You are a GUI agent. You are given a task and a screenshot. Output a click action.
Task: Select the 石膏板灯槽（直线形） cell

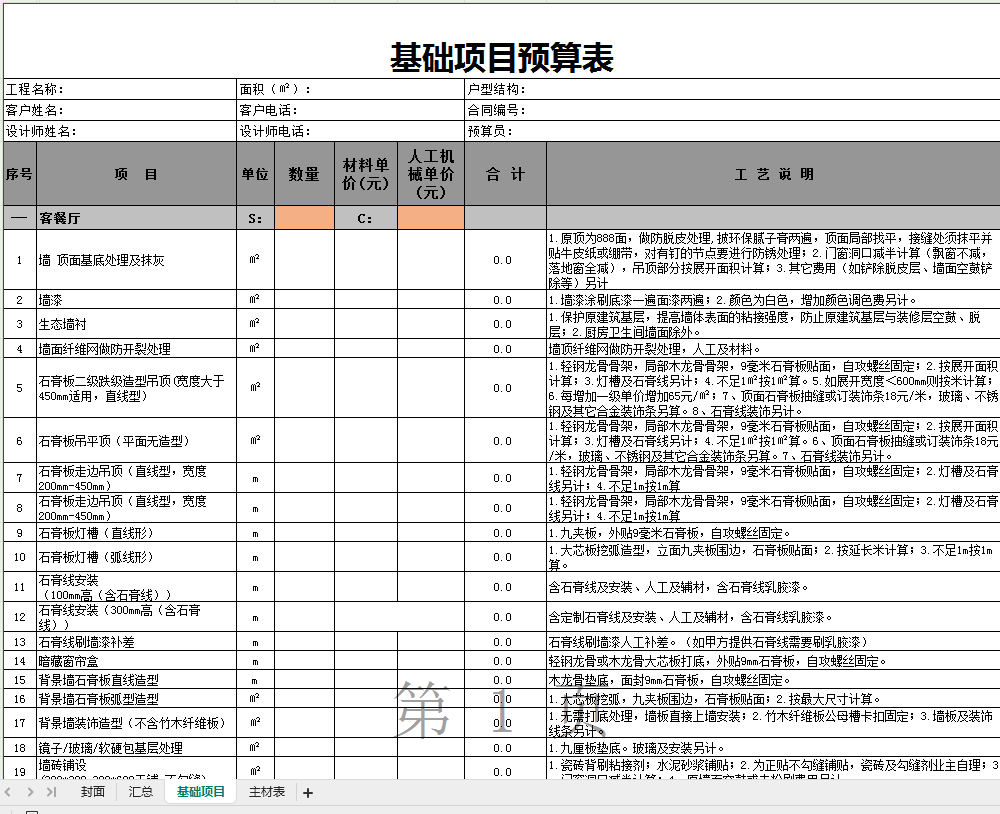pyautogui.click(x=136, y=533)
